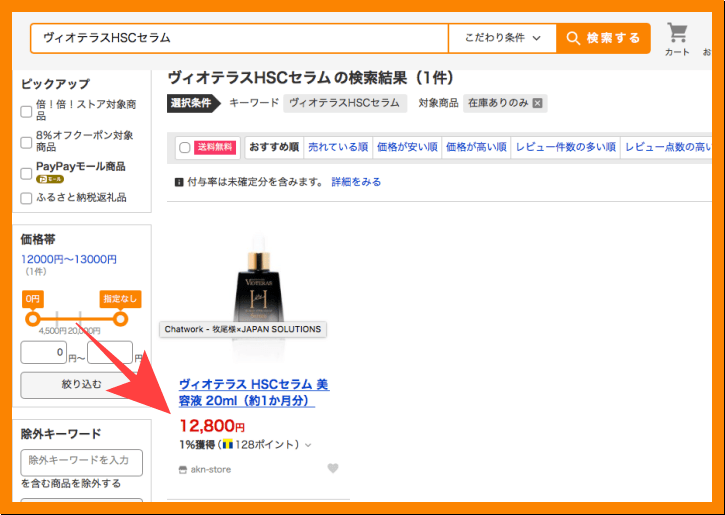This screenshot has width=725, height=515.
Task: Sort by レビュー件数の多い順
Action: pos(565,148)
